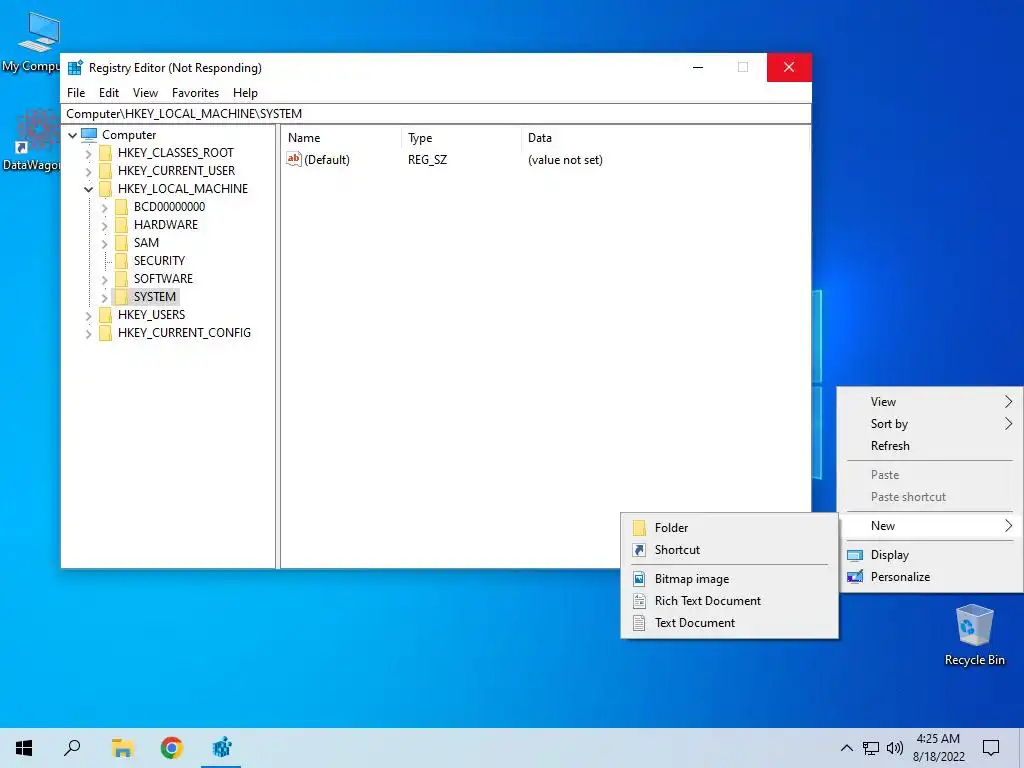Create a new Folder from submenu
The width and height of the screenshot is (1024, 768).
[729, 528]
